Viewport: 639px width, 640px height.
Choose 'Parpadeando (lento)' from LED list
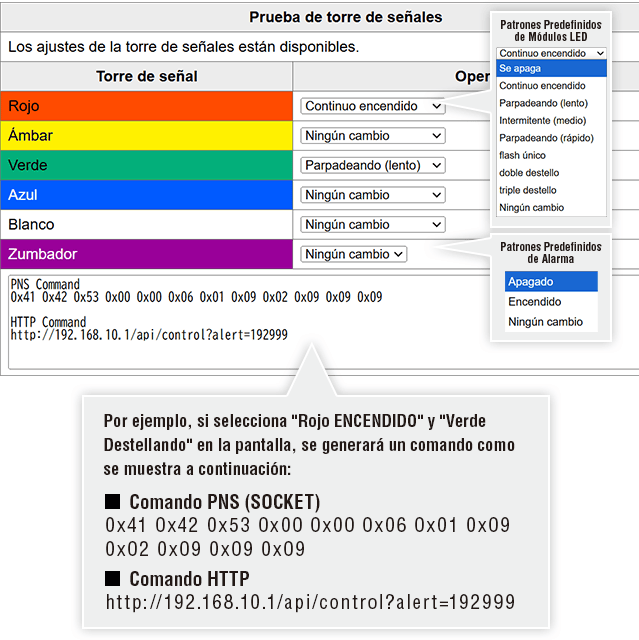(551, 103)
